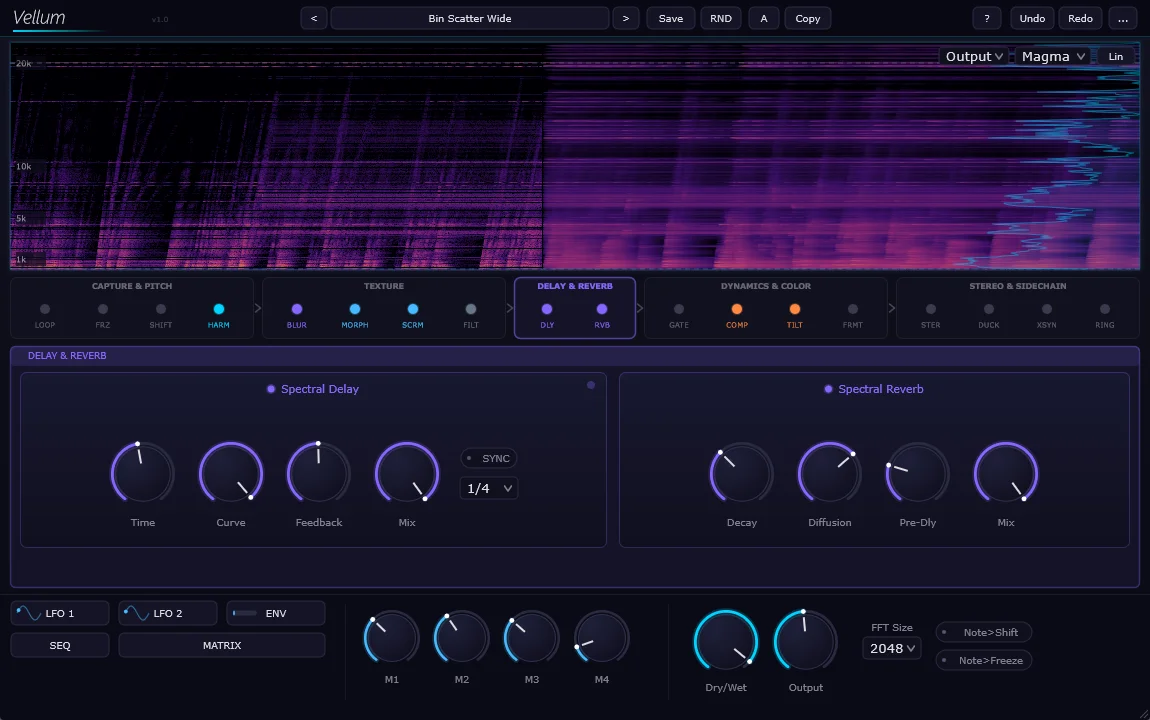Viewport: 1150px width, 720px height.
Task: Go to the next preset arrow
Action: click(x=626, y=18)
